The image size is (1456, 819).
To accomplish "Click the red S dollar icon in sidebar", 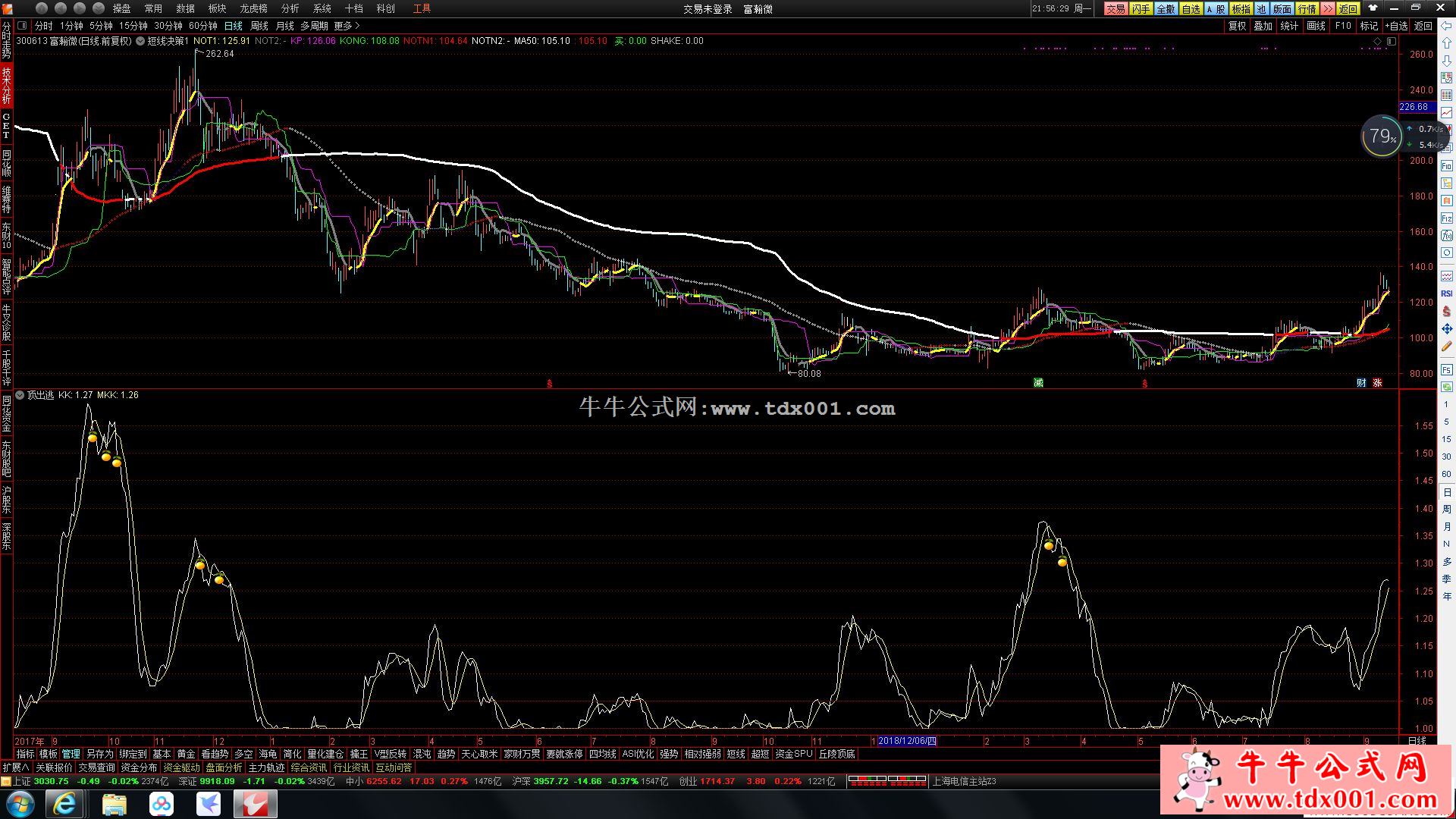I will click(1446, 311).
